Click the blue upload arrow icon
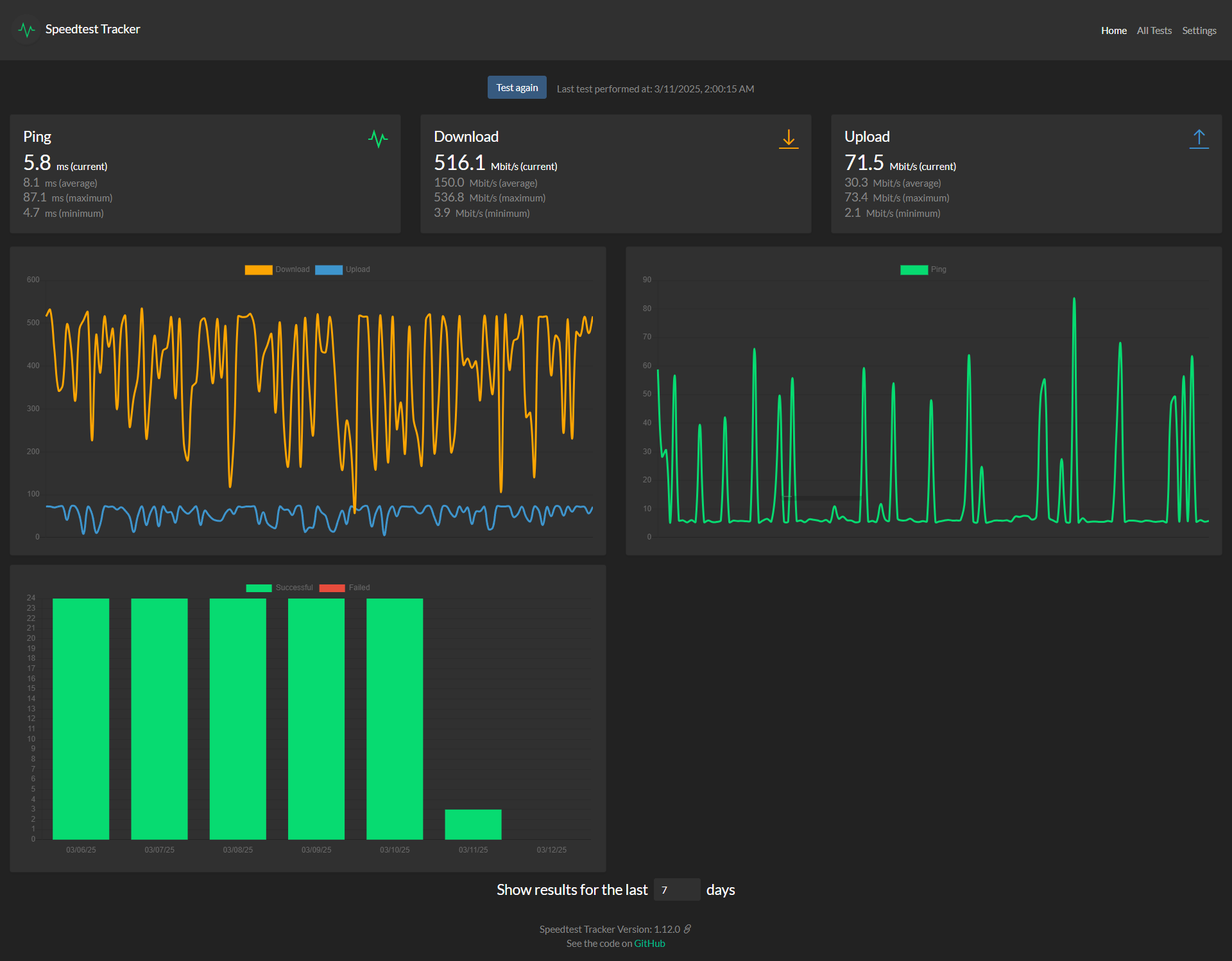 1199,139
